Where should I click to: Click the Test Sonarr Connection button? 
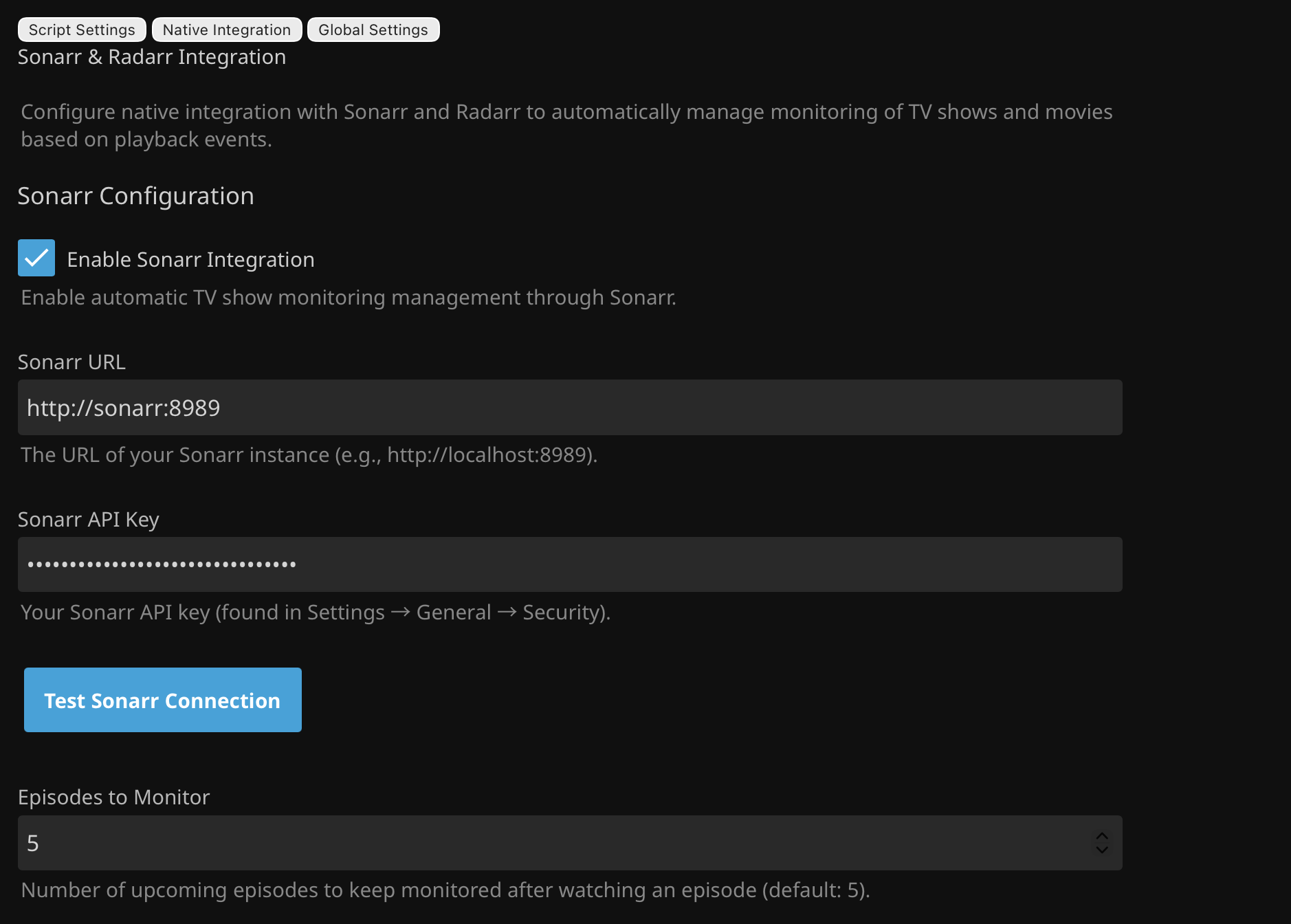click(x=162, y=700)
